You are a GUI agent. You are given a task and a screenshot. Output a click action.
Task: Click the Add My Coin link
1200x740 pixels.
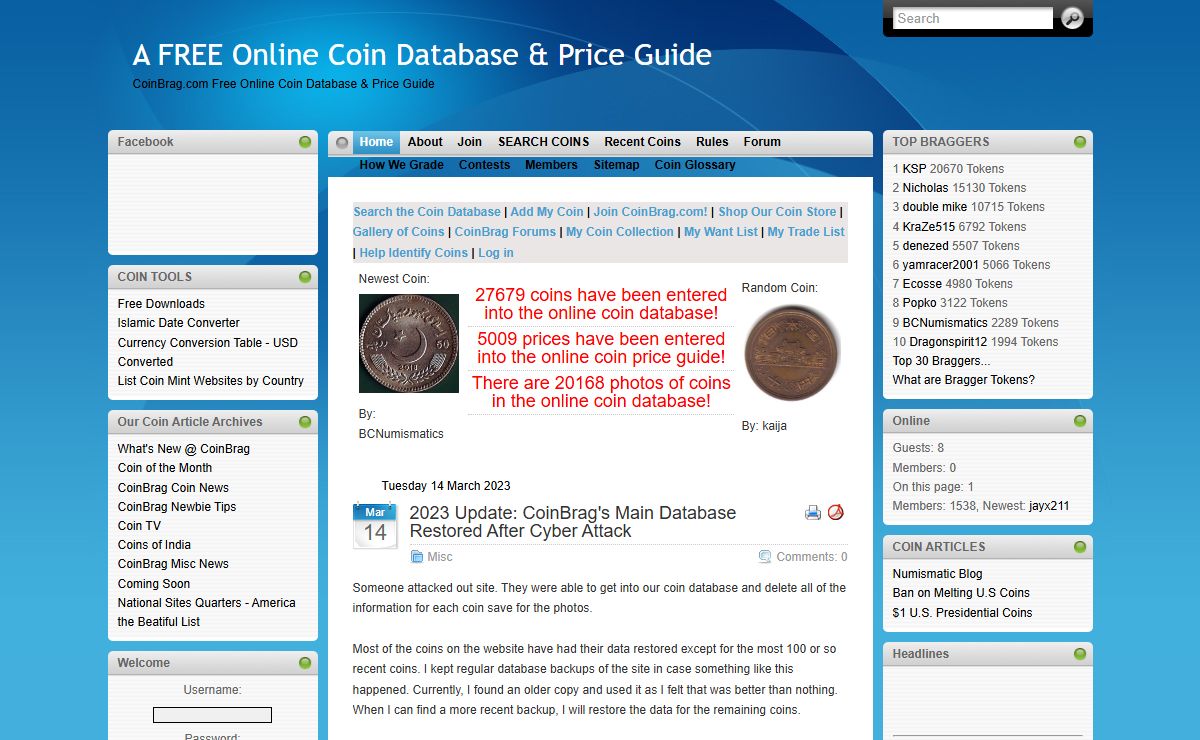547,212
